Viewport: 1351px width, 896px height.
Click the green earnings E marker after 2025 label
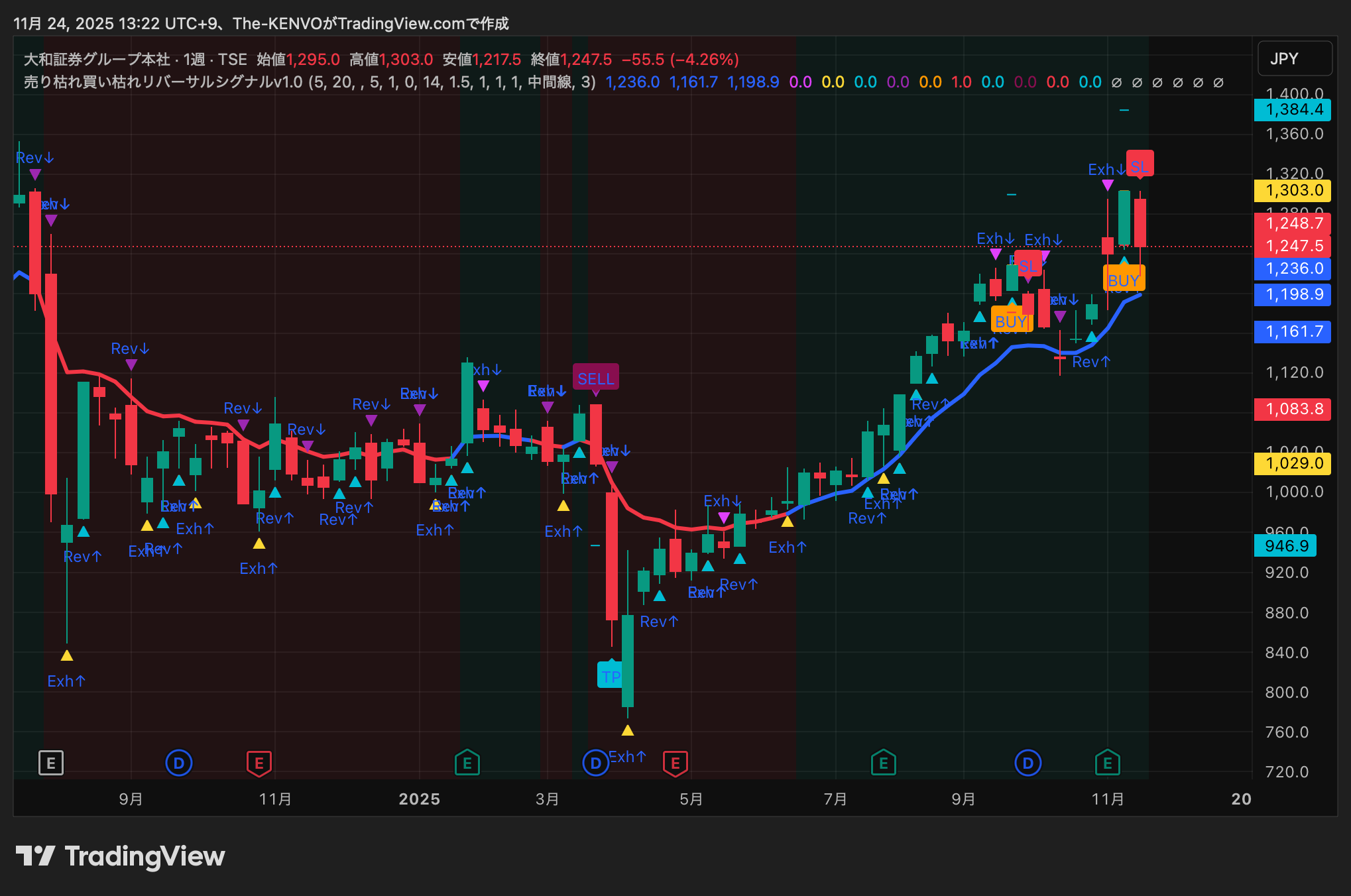pos(467,763)
